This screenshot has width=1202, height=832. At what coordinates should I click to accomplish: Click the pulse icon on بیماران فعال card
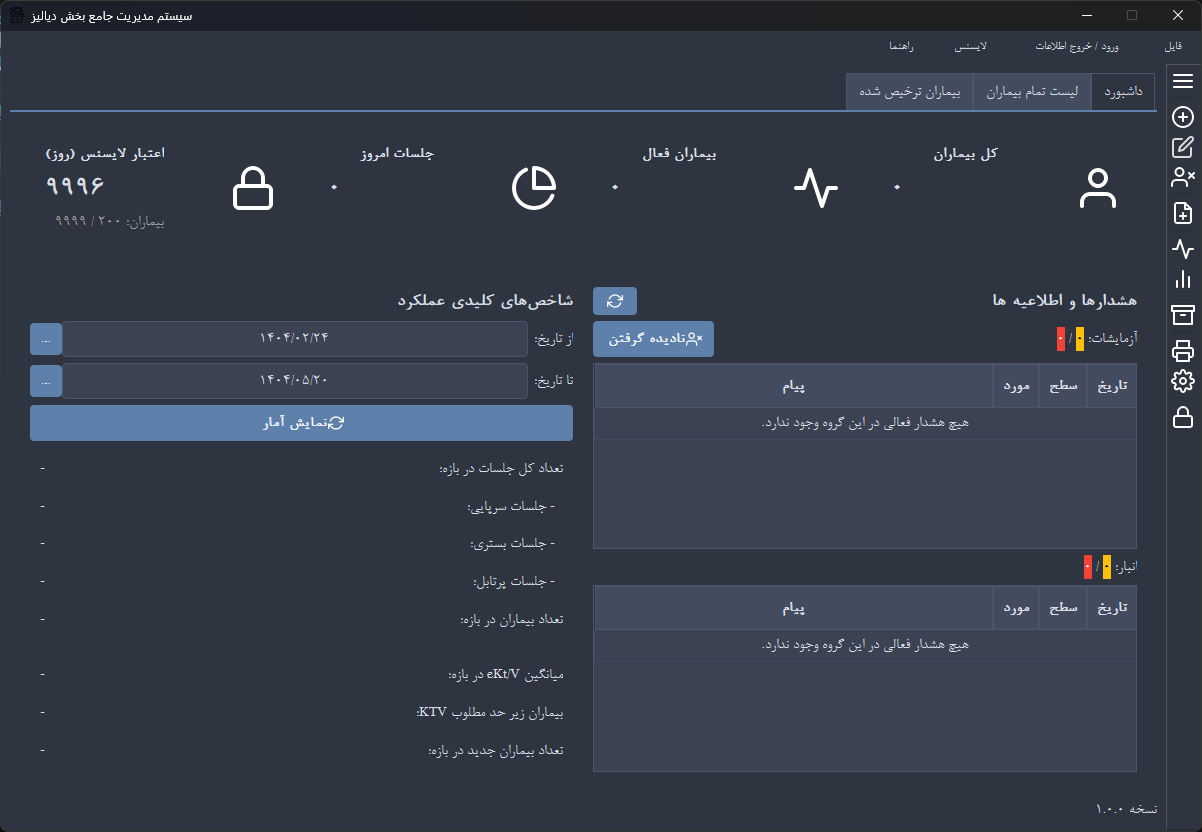point(816,188)
